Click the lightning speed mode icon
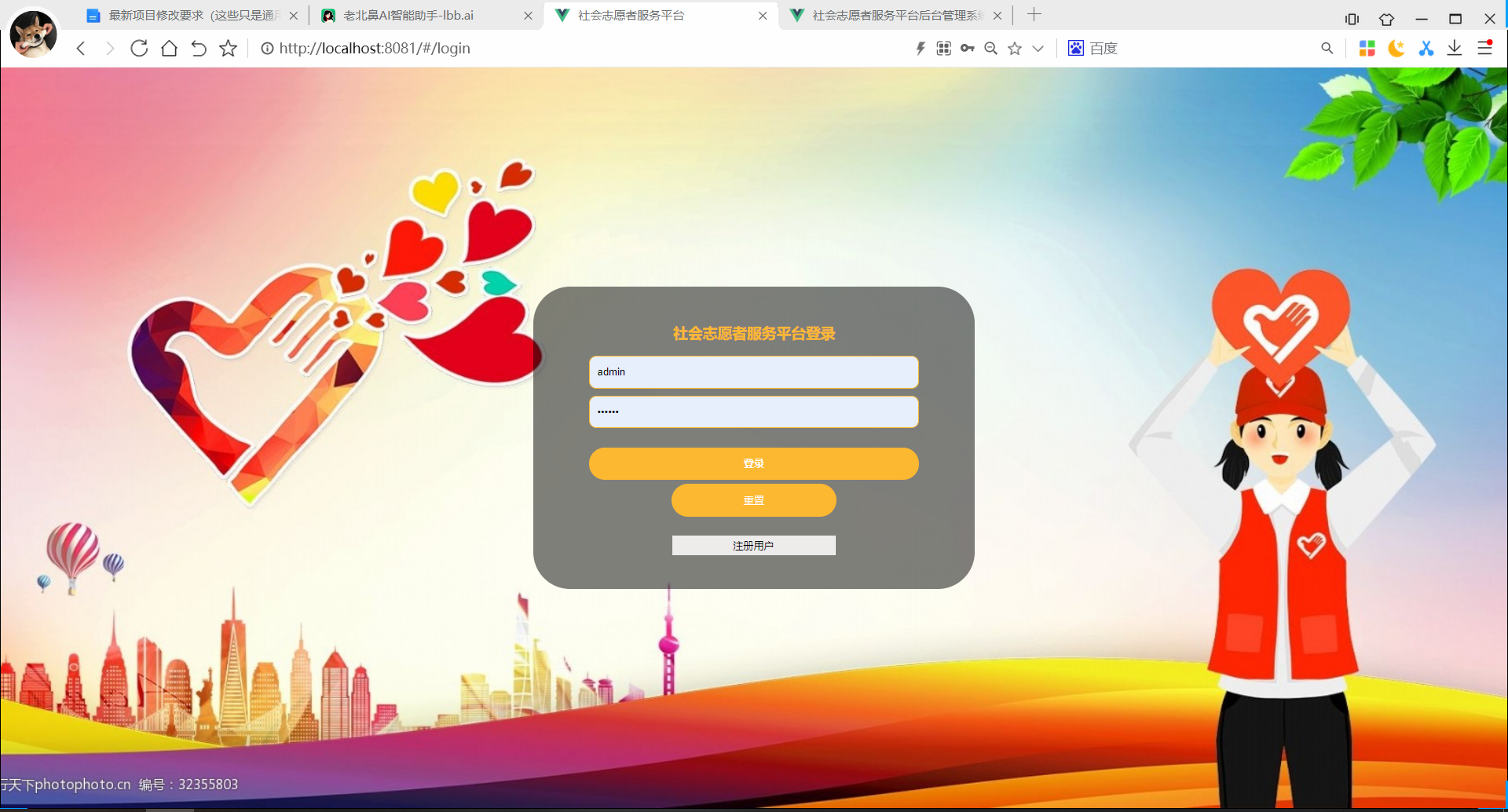Viewport: 1508px width, 812px height. coord(921,49)
